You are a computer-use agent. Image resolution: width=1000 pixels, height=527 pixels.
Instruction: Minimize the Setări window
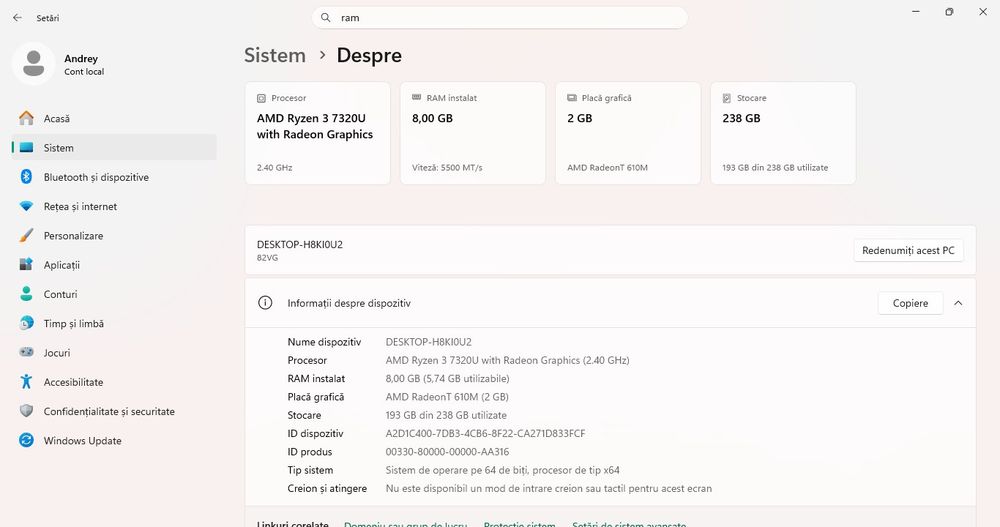[x=916, y=11]
